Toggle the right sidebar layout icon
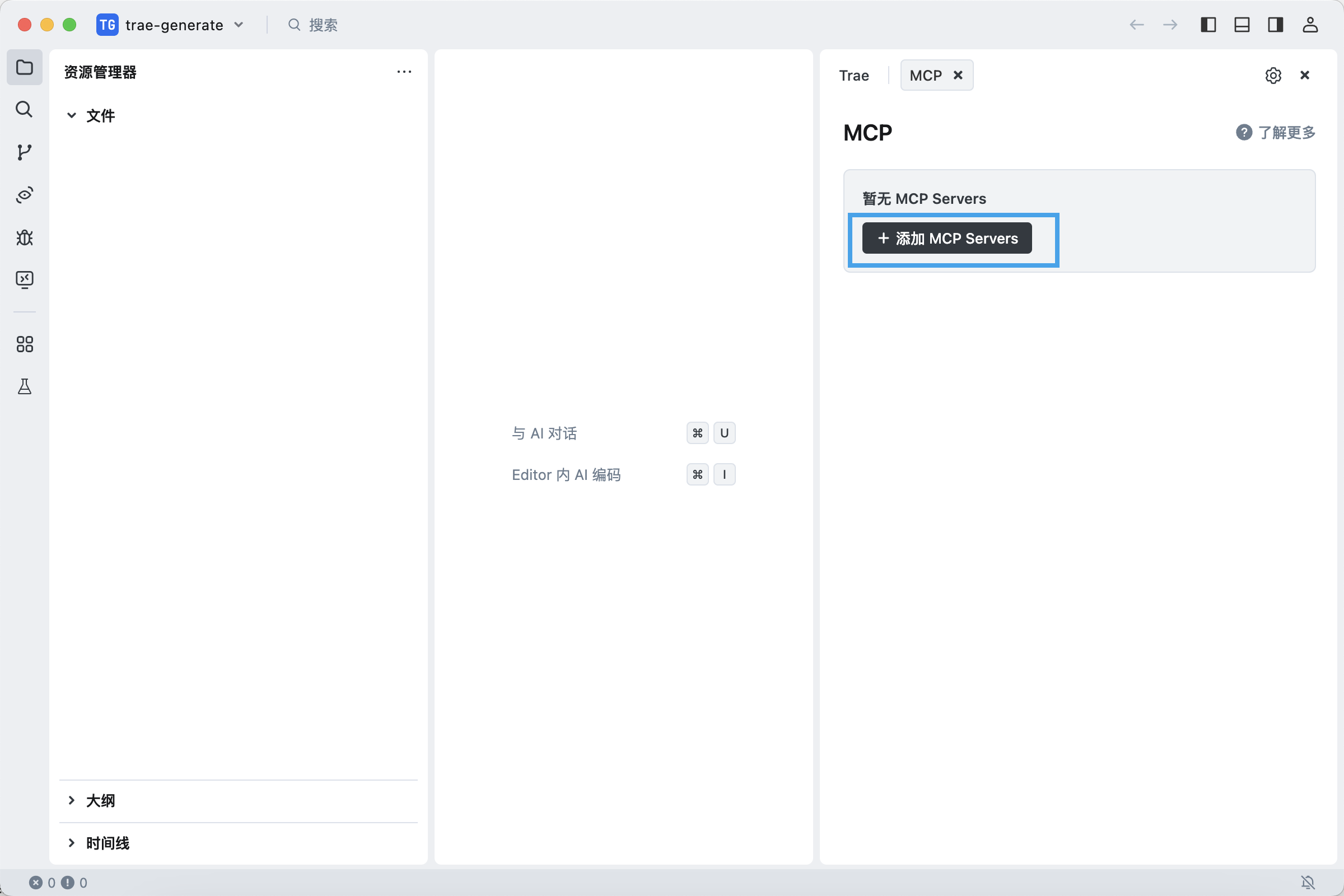The width and height of the screenshot is (1344, 896). tap(1276, 25)
